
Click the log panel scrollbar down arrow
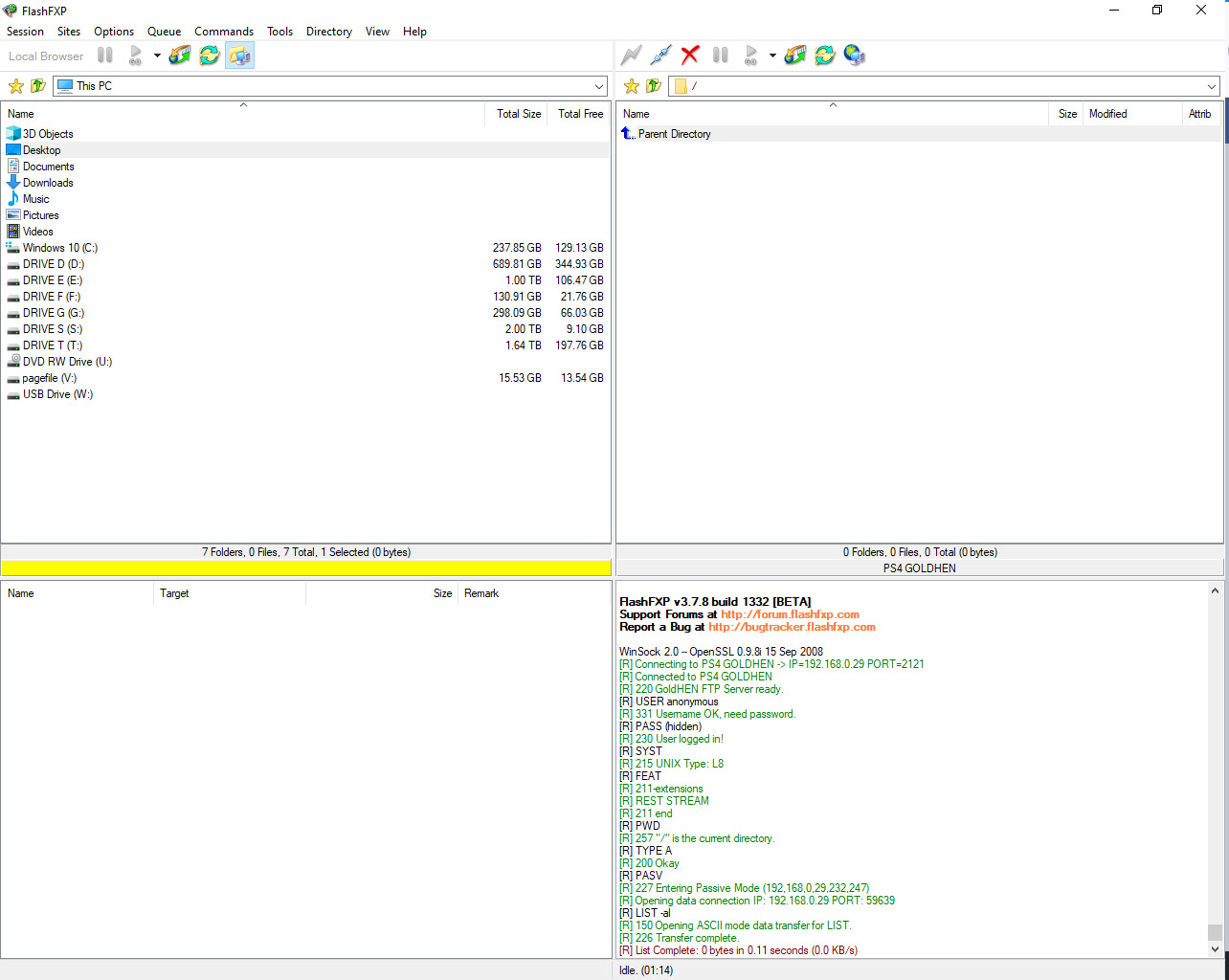pyautogui.click(x=1216, y=949)
